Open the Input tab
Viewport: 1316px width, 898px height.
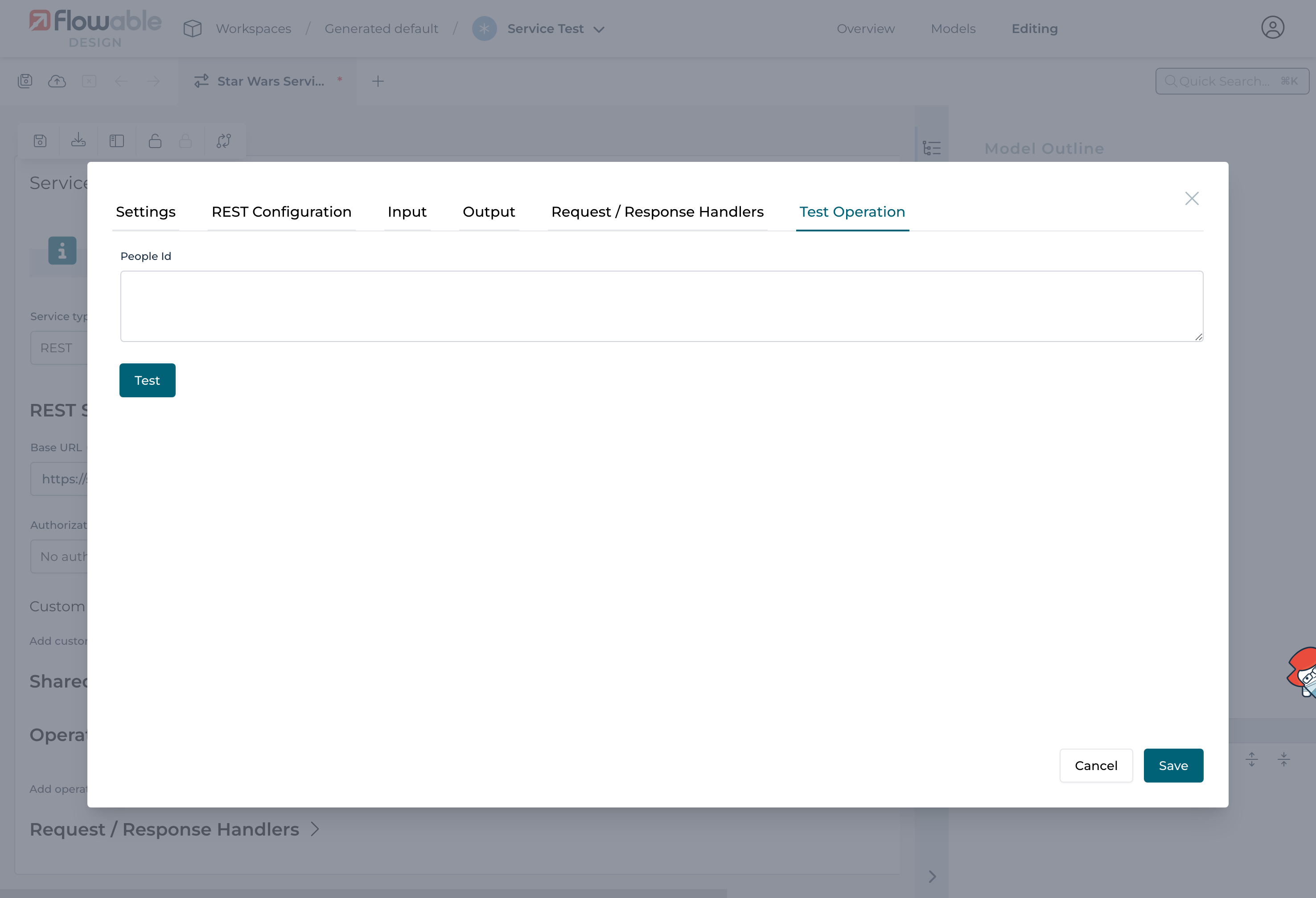coord(407,212)
